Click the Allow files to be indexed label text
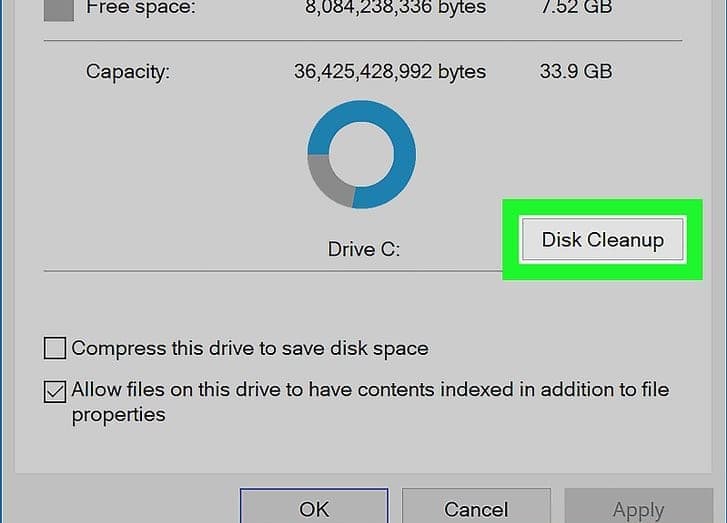The image size is (727, 523). point(370,390)
